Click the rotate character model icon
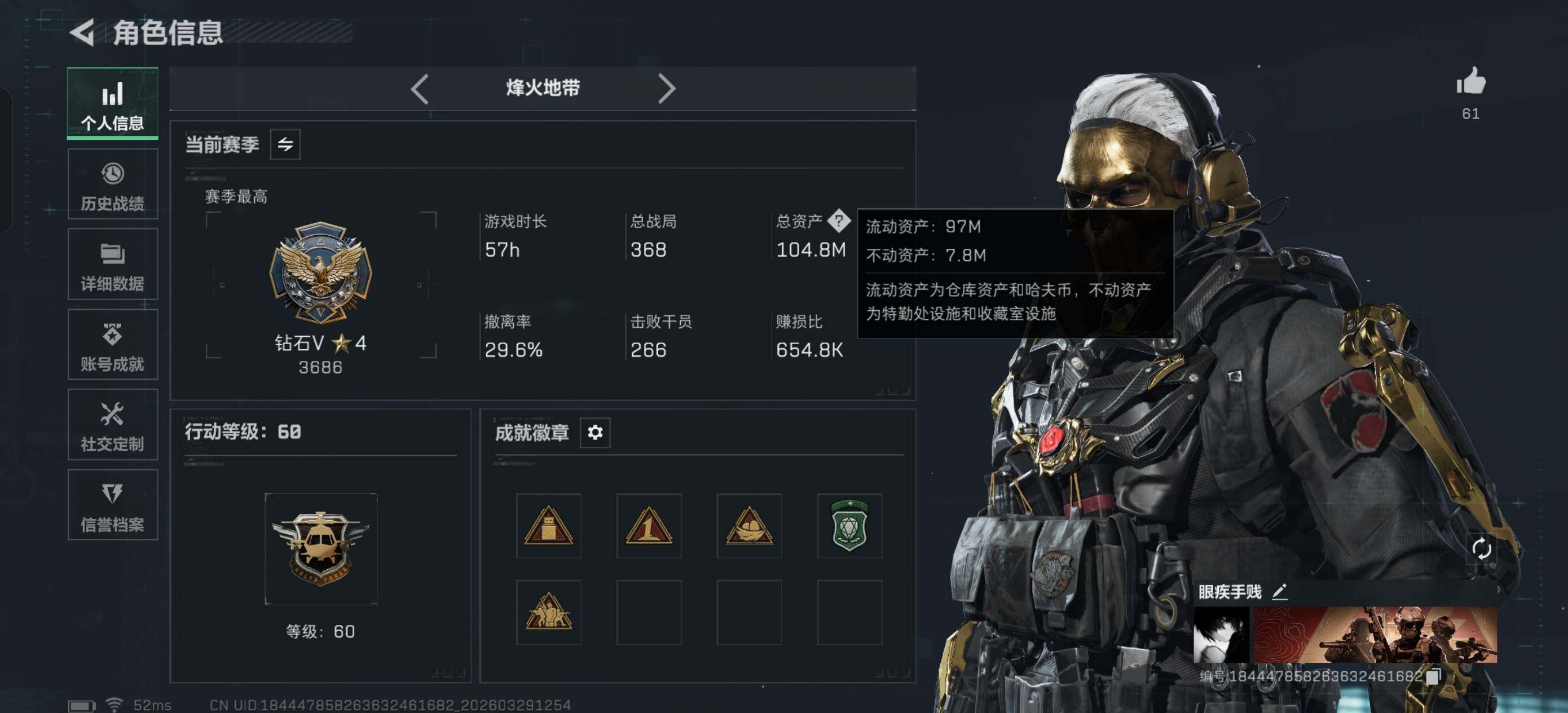The width and height of the screenshot is (1568, 713). (x=1481, y=549)
